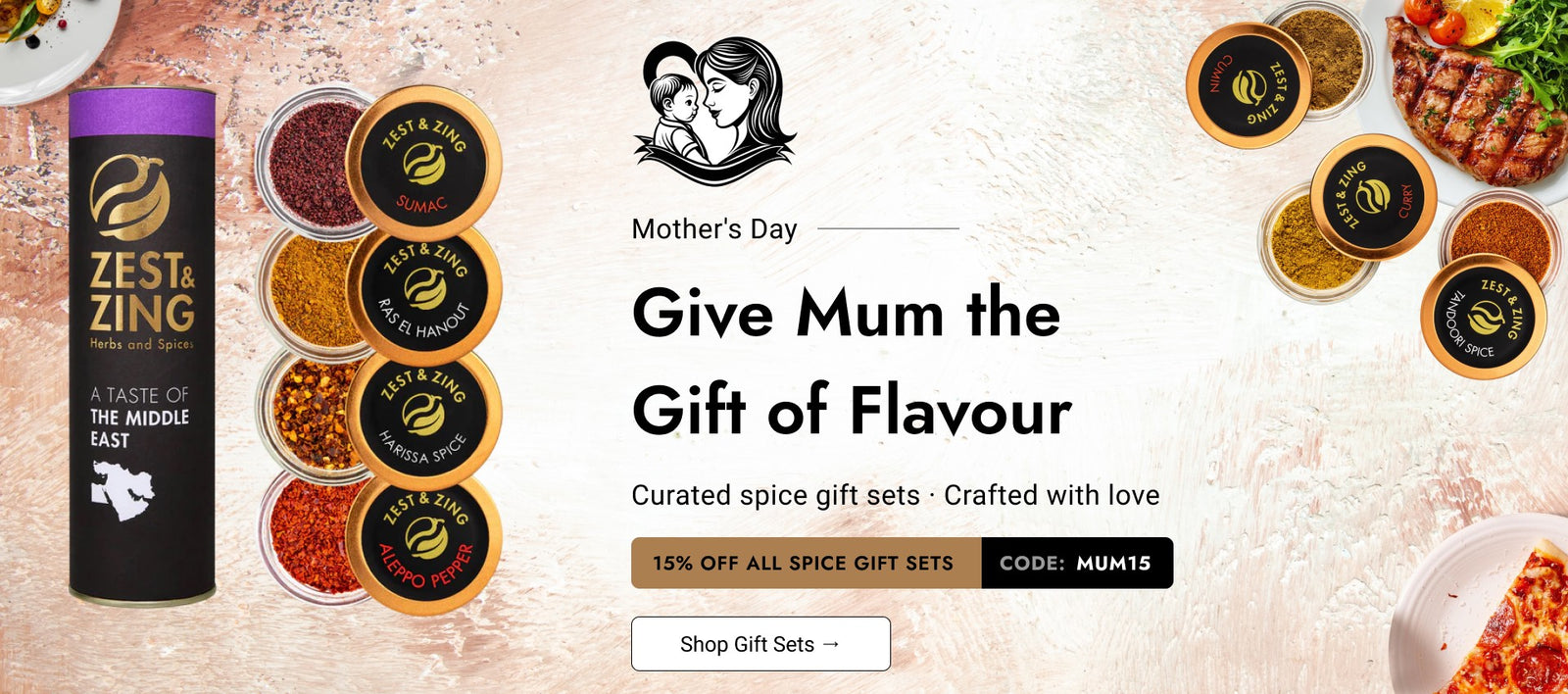Select the Harissa Spice tin lid
The width and height of the screenshot is (1568, 694).
(423, 419)
